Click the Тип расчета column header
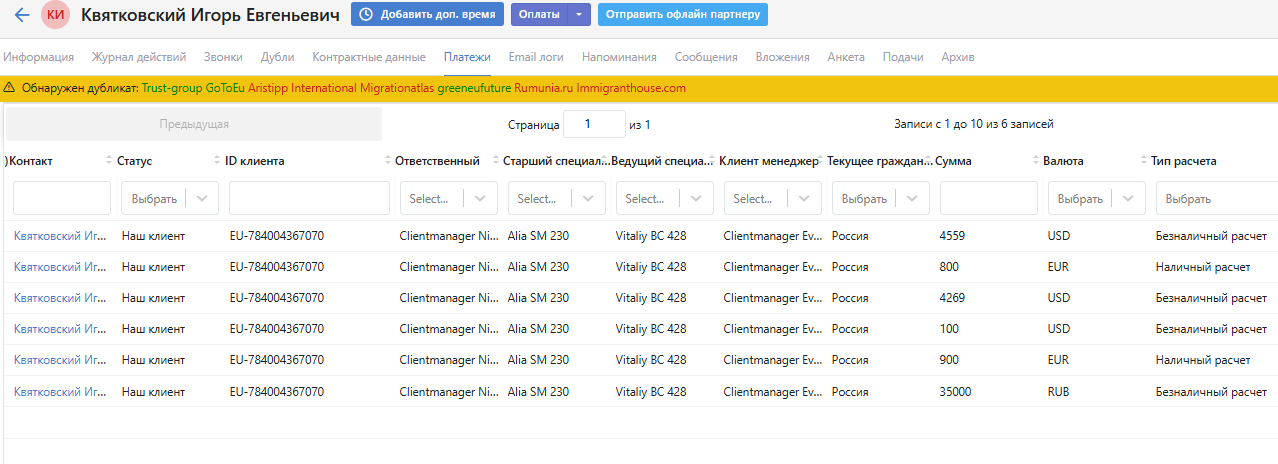 [x=1184, y=161]
